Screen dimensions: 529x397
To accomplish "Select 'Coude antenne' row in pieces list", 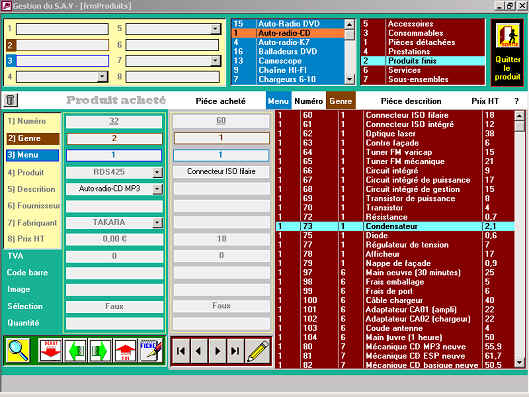I will point(395,328).
